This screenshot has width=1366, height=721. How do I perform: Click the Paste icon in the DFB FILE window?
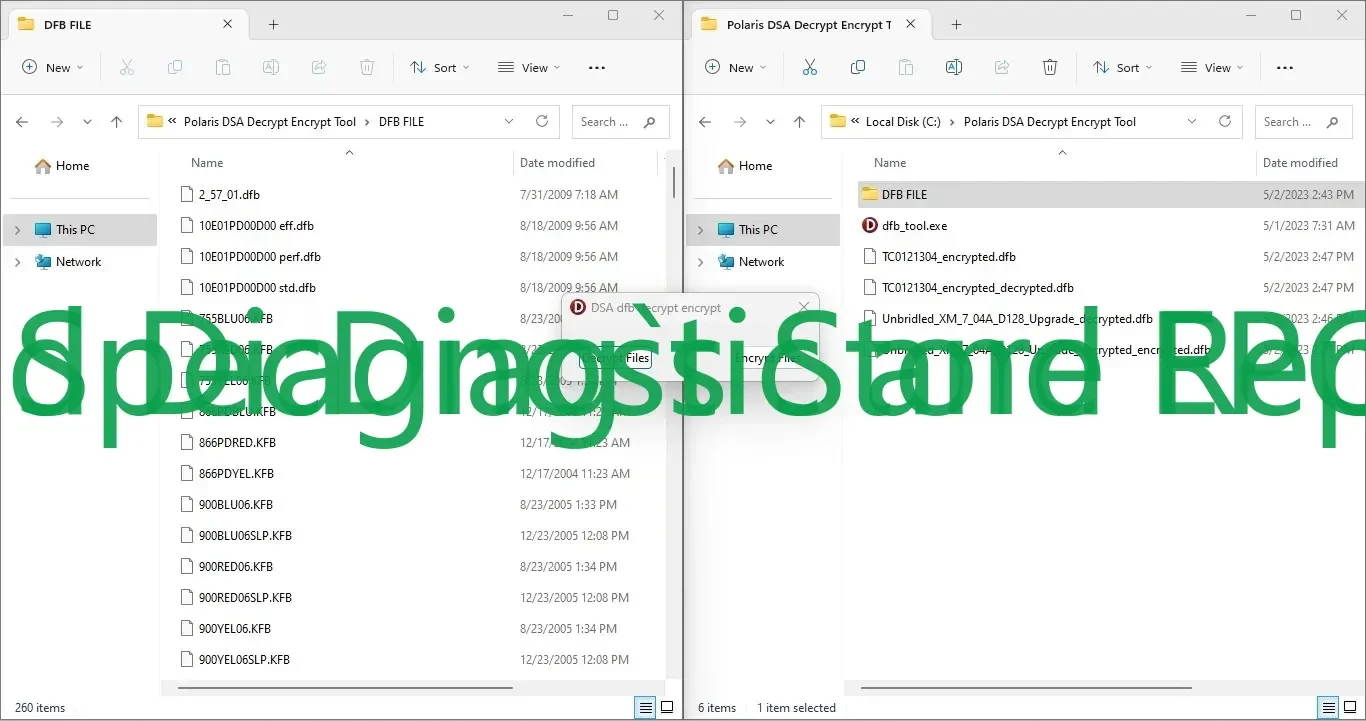click(223, 68)
